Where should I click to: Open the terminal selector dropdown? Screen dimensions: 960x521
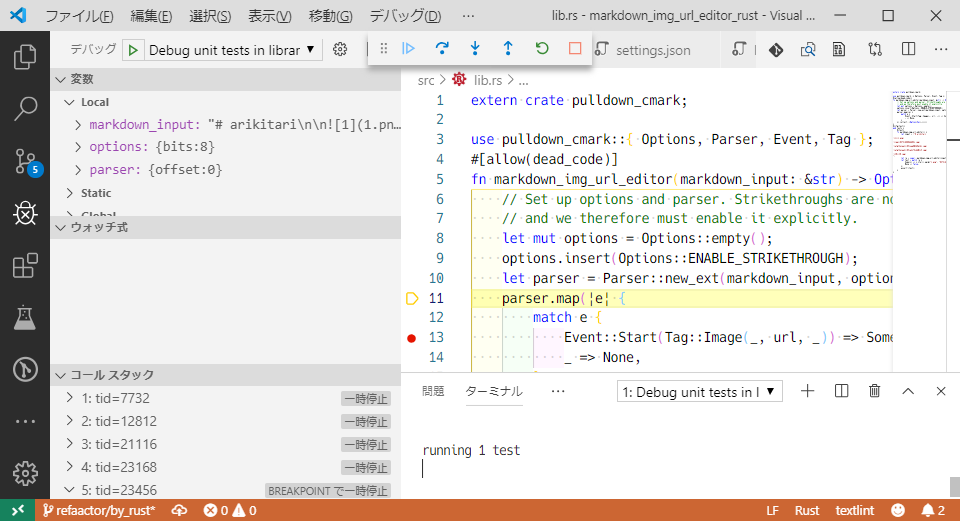700,392
